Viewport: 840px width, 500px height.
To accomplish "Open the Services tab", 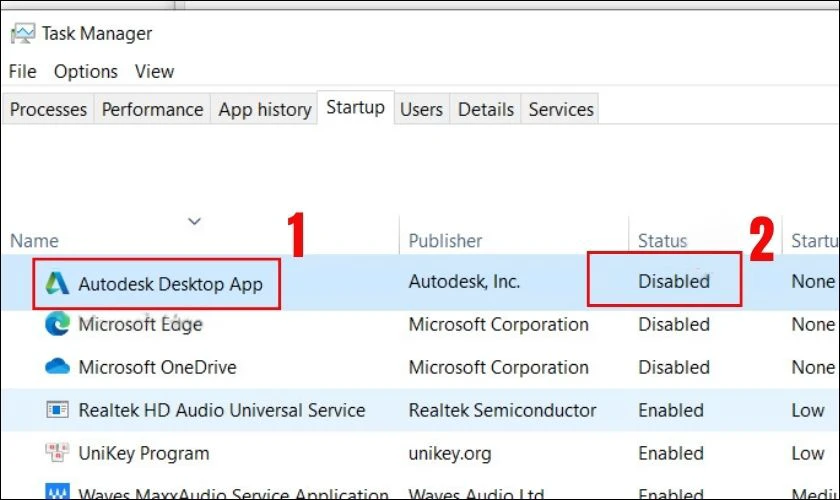I will pyautogui.click(x=560, y=110).
